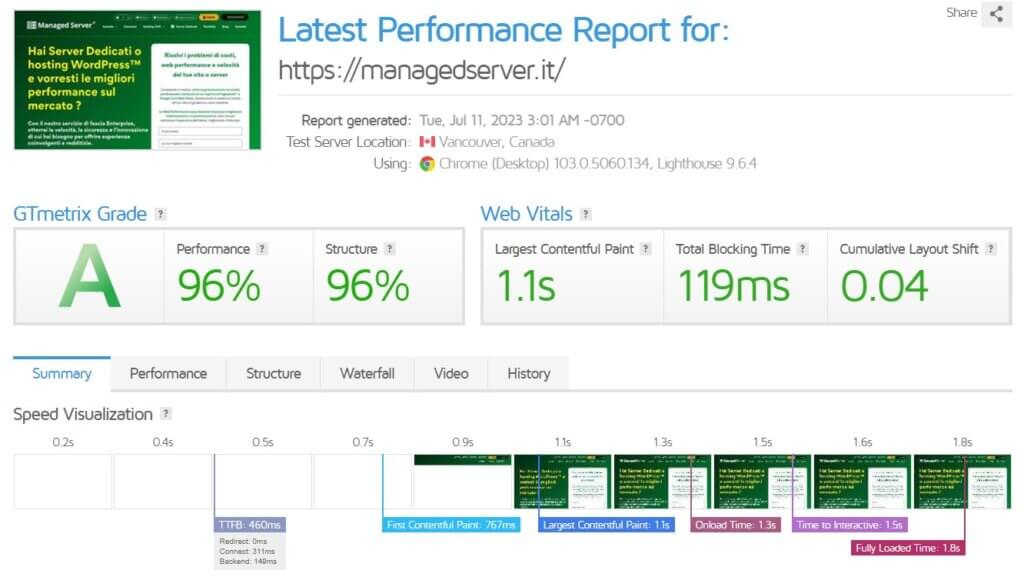Click the Redirect: 0ms detail
1024x587 pixels.
coord(243,541)
